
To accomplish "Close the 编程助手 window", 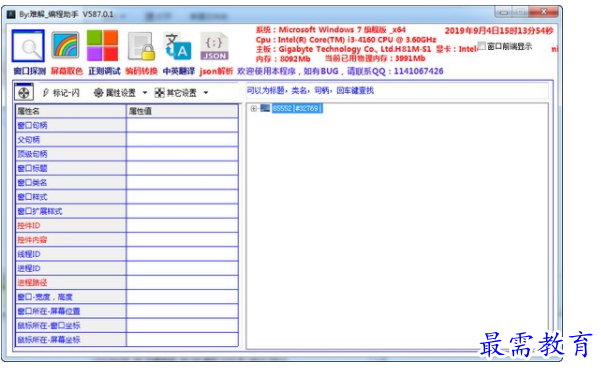I will [544, 12].
